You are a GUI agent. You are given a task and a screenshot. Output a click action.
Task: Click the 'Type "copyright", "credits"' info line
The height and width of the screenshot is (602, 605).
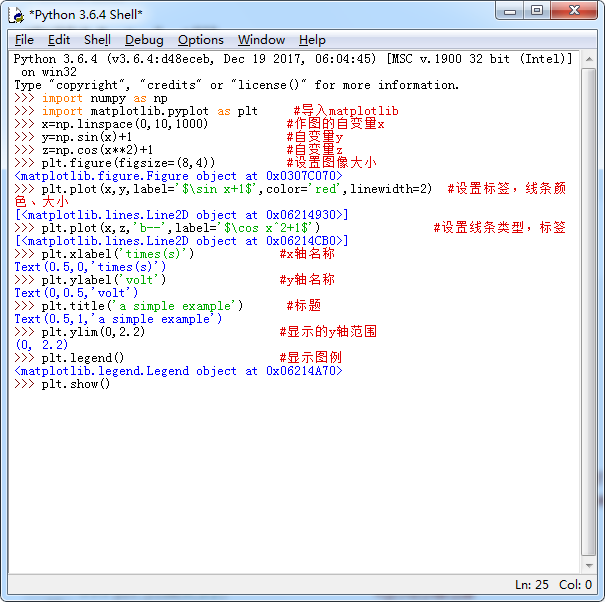coord(237,85)
